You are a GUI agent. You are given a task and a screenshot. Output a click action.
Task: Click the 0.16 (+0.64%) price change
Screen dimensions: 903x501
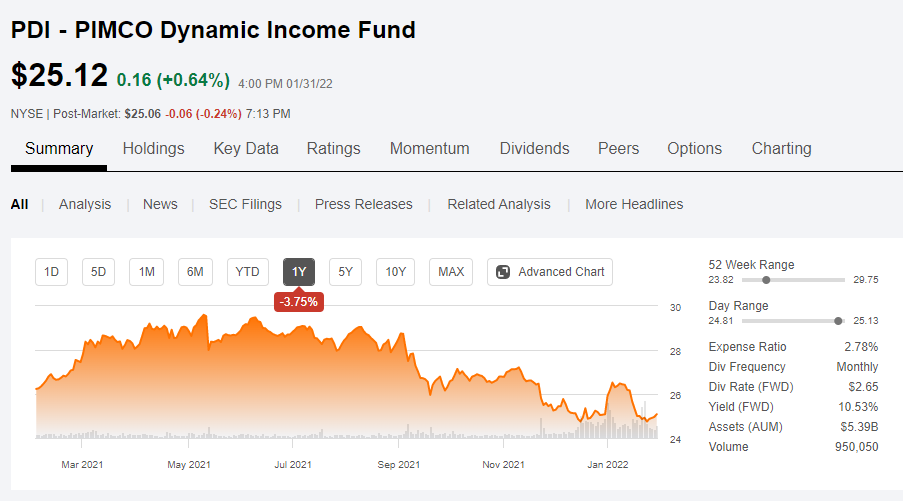coord(173,79)
